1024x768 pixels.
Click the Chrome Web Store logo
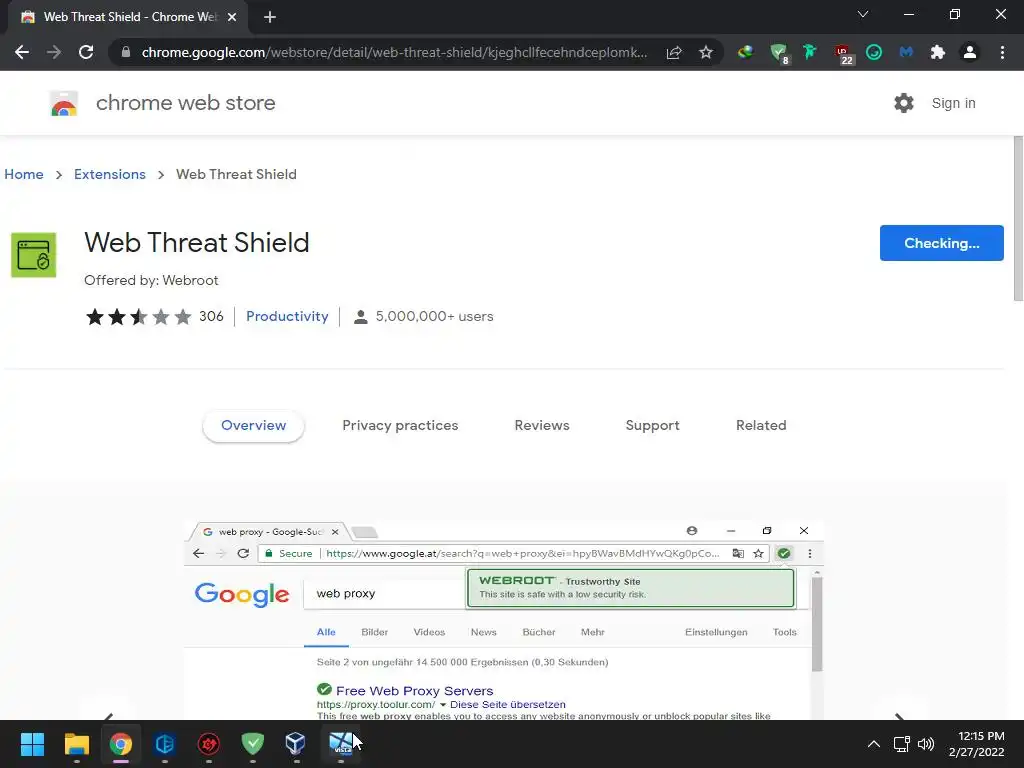click(64, 103)
